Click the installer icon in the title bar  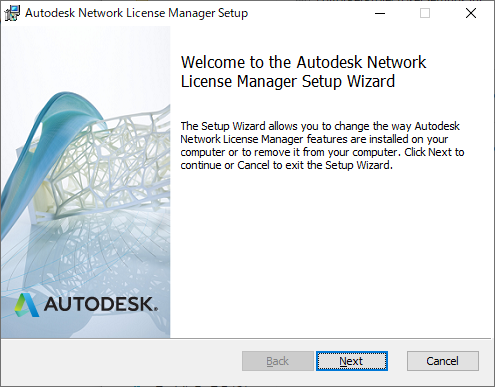pos(12,13)
